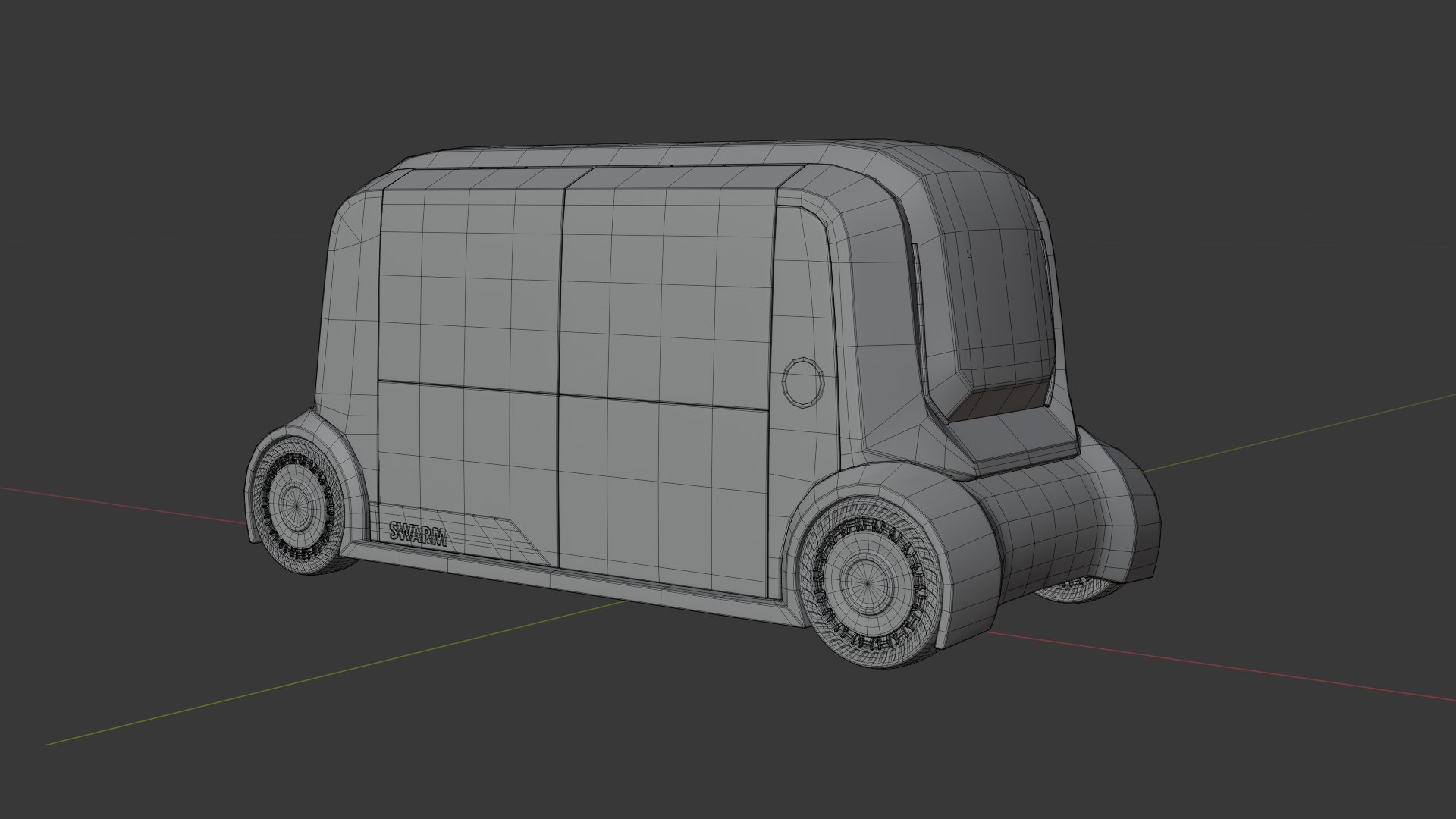The width and height of the screenshot is (1456, 819).
Task: Click the SWARM lettering on the vehicle side
Action: click(x=418, y=534)
